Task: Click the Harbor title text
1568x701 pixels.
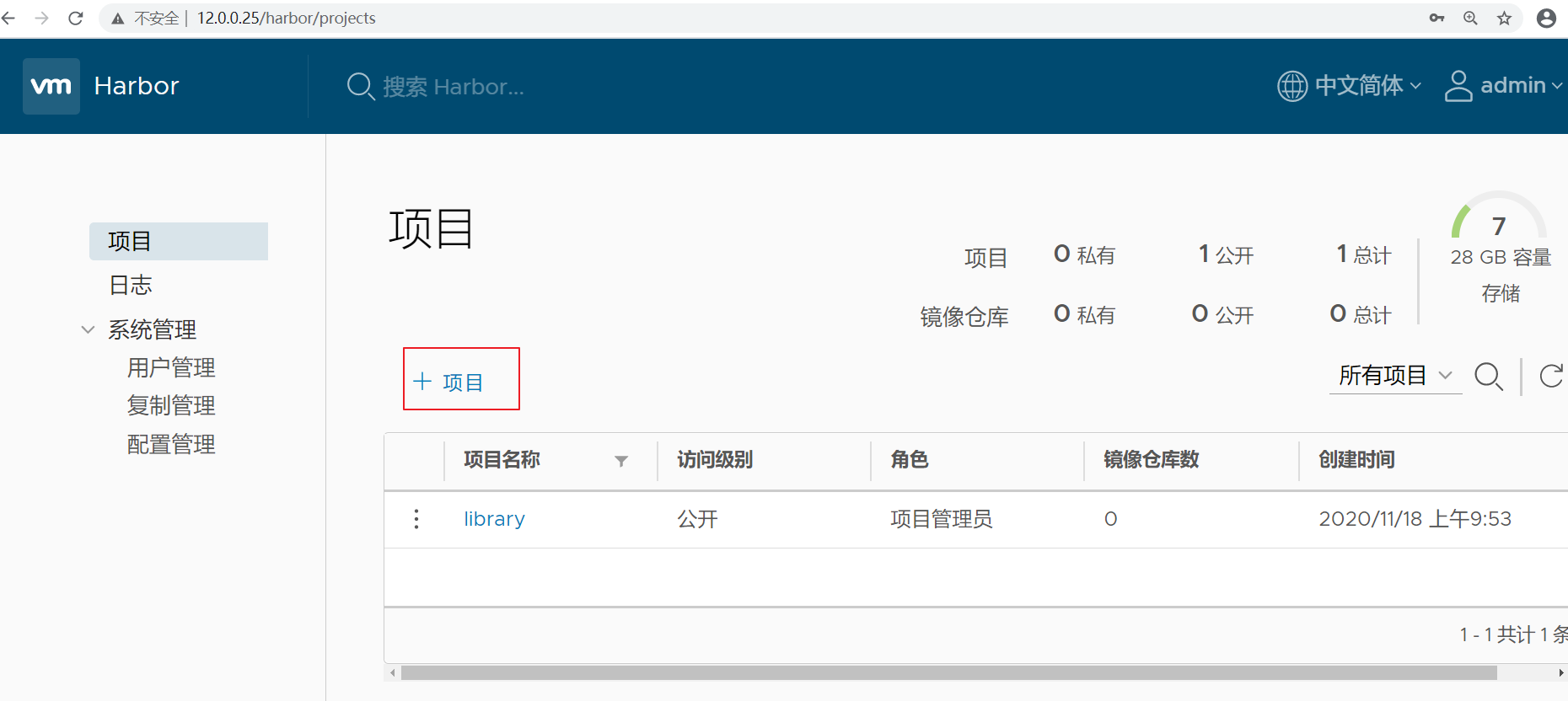Action: point(137,86)
